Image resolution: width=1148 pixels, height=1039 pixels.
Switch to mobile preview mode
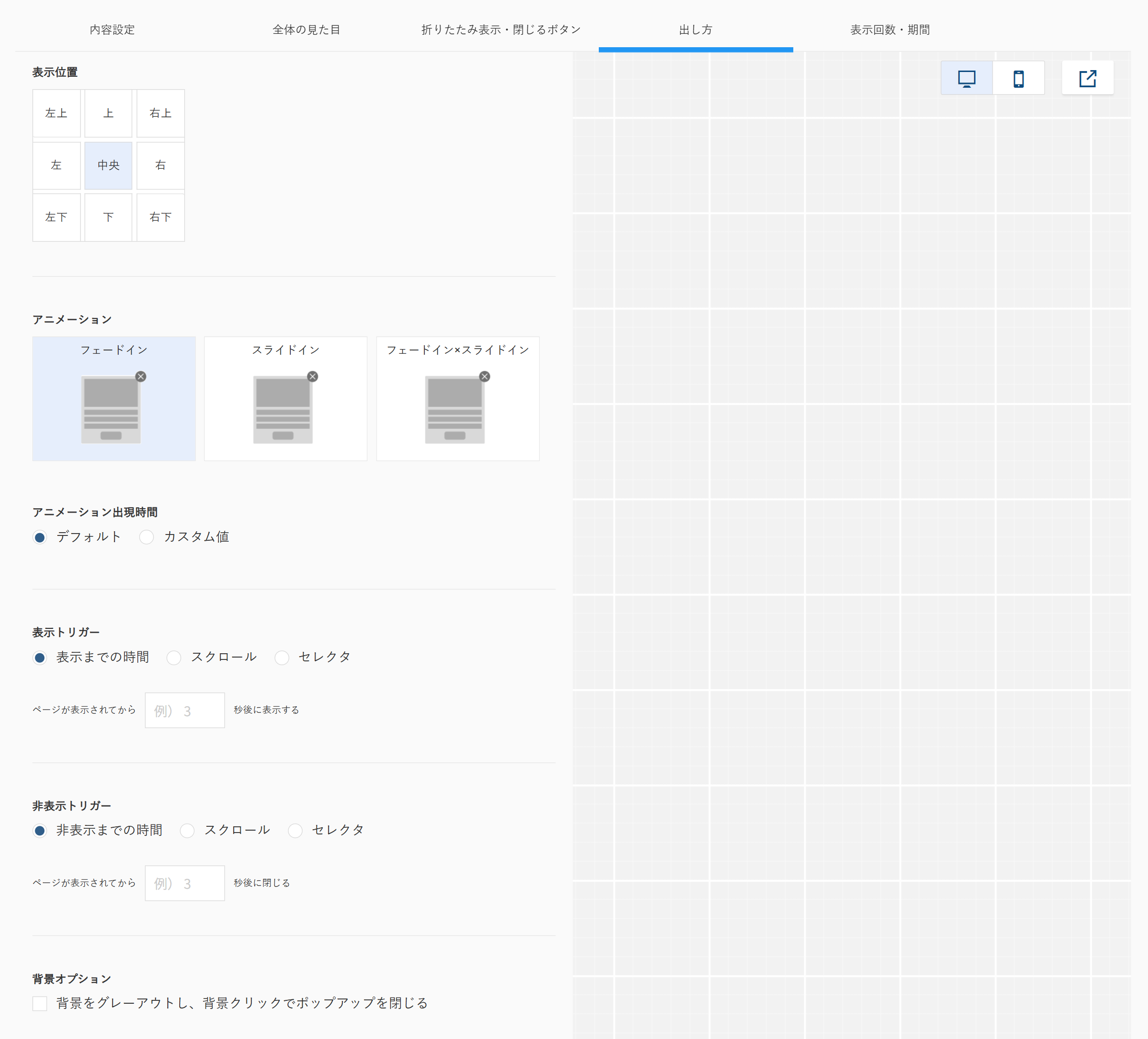(x=1018, y=78)
